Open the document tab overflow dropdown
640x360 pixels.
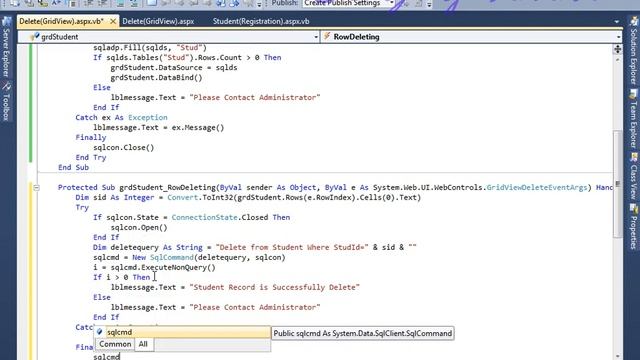617,22
